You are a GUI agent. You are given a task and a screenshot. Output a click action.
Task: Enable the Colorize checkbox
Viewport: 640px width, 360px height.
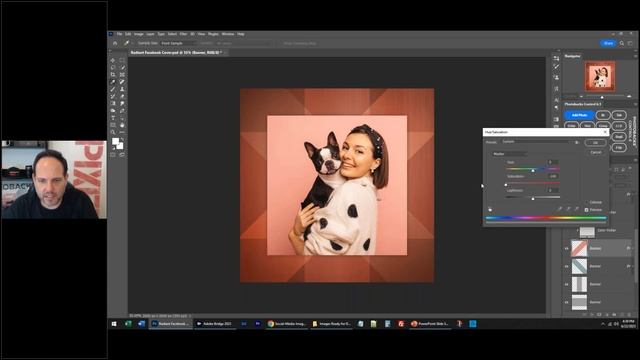point(587,202)
